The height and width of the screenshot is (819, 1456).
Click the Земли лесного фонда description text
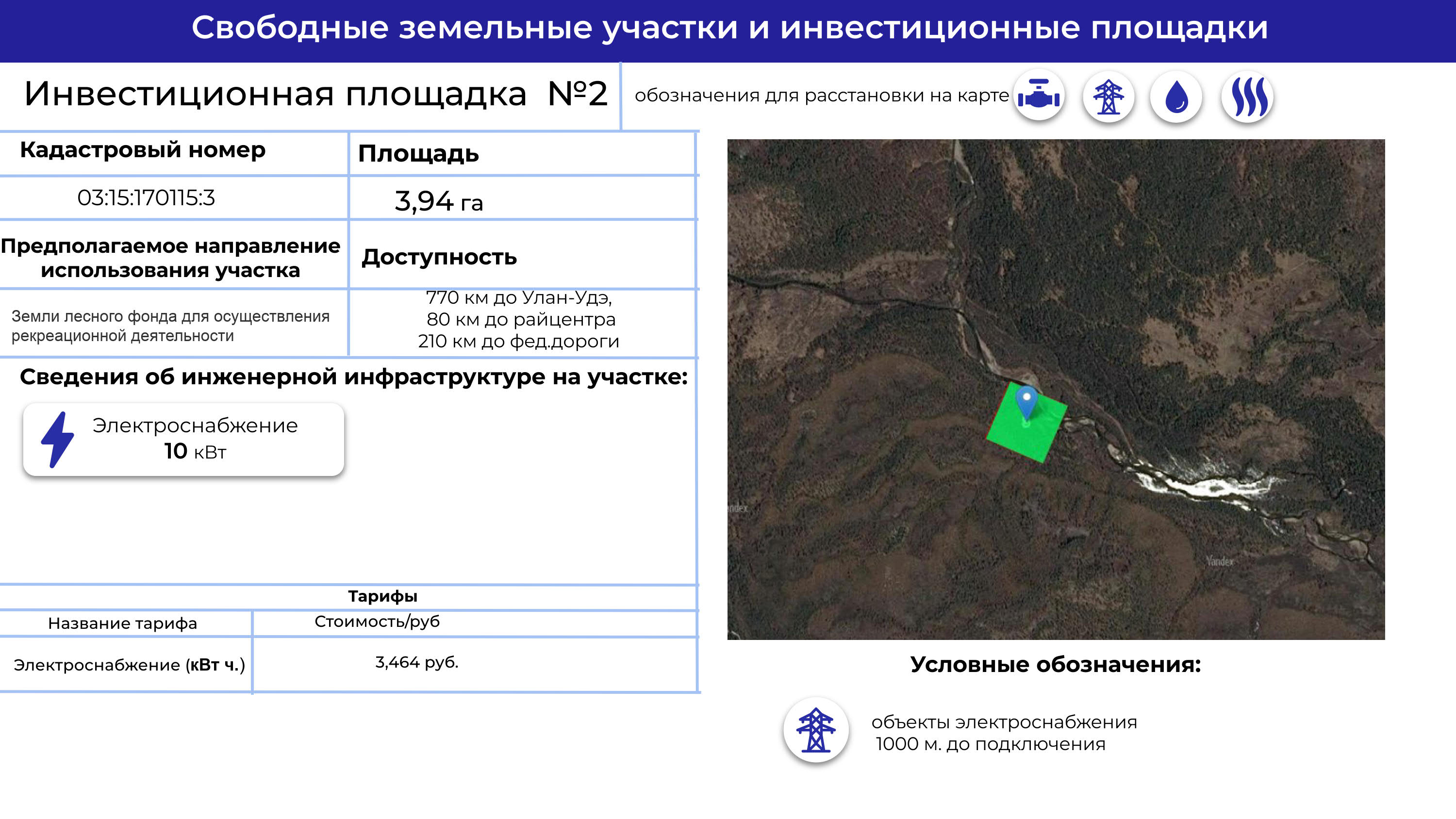(x=170, y=326)
